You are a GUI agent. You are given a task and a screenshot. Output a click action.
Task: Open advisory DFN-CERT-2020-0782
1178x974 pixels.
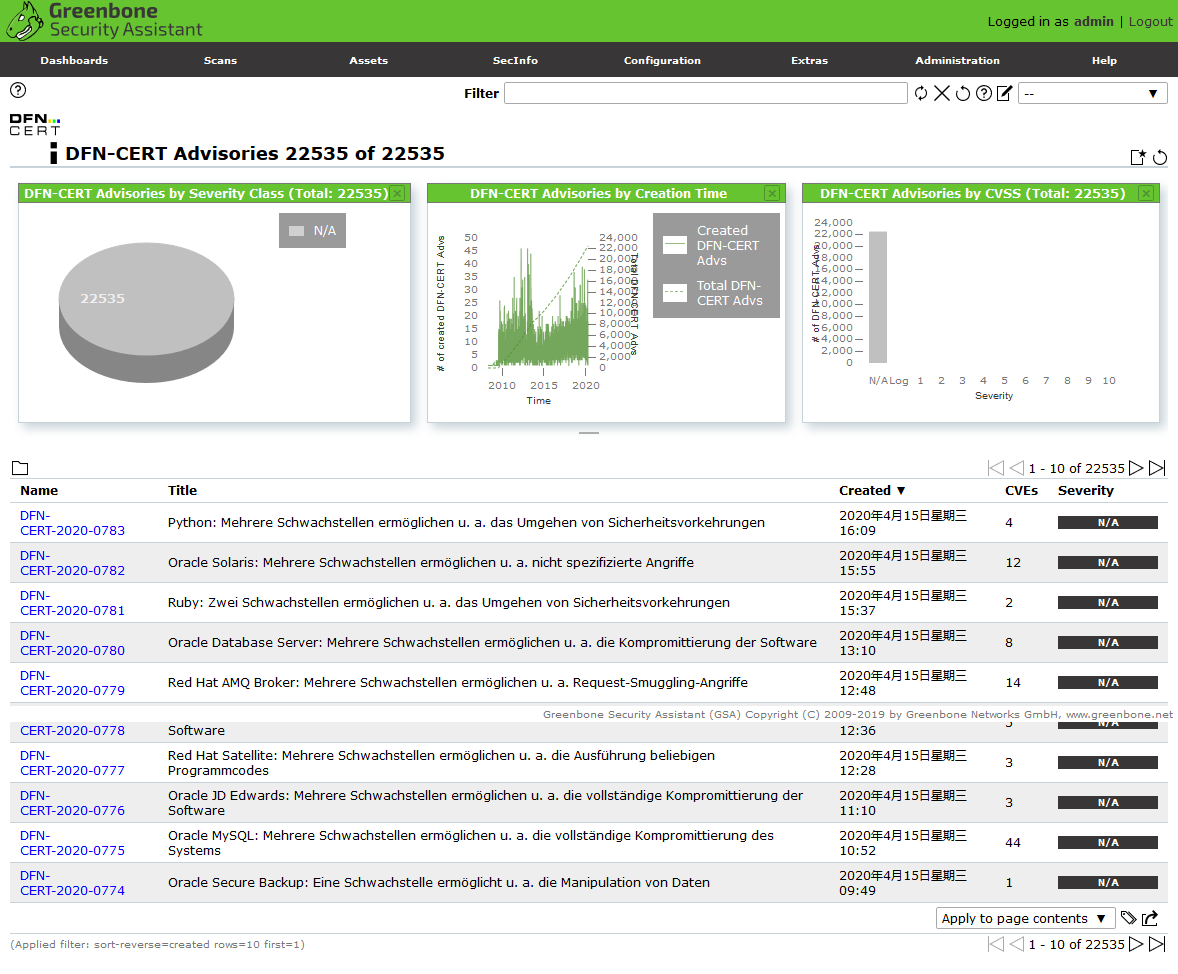(72, 563)
